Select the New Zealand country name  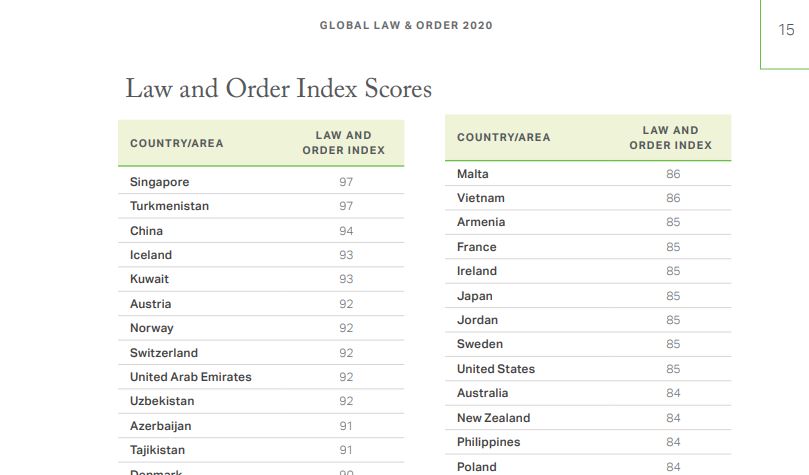[494, 418]
